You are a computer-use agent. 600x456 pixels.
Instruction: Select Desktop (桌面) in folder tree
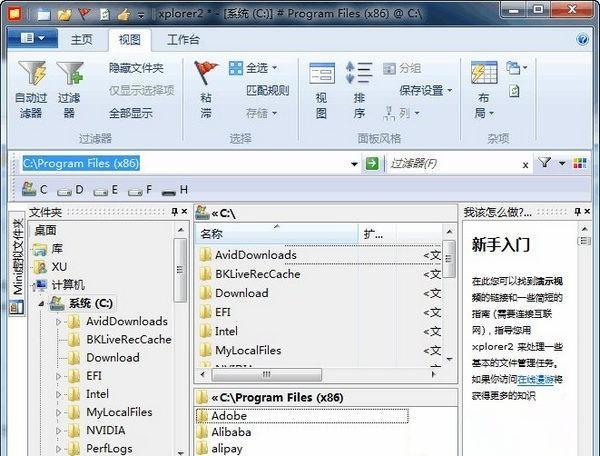[x=46, y=230]
